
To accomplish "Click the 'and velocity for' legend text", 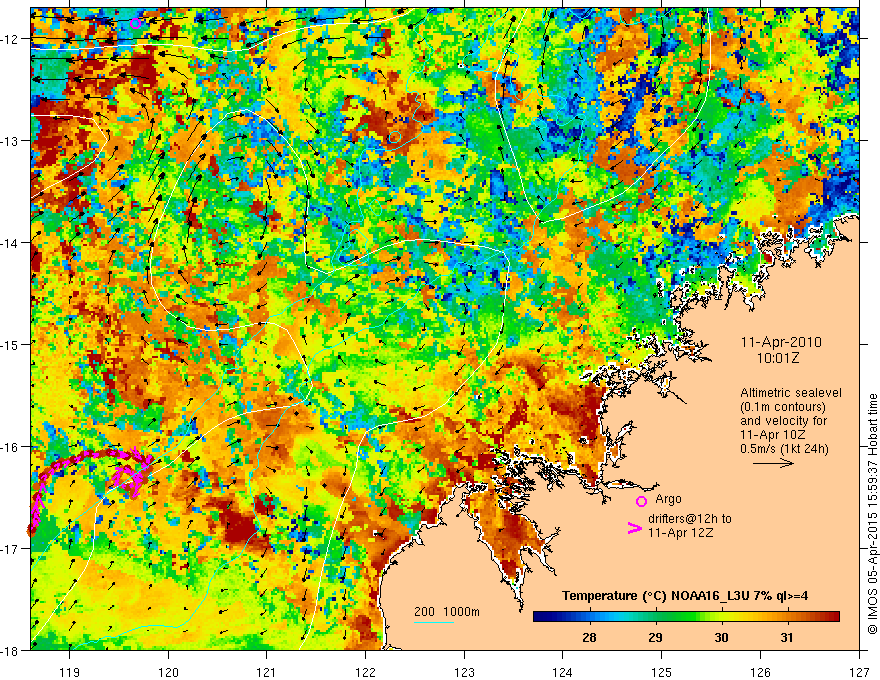I will 783,421.
